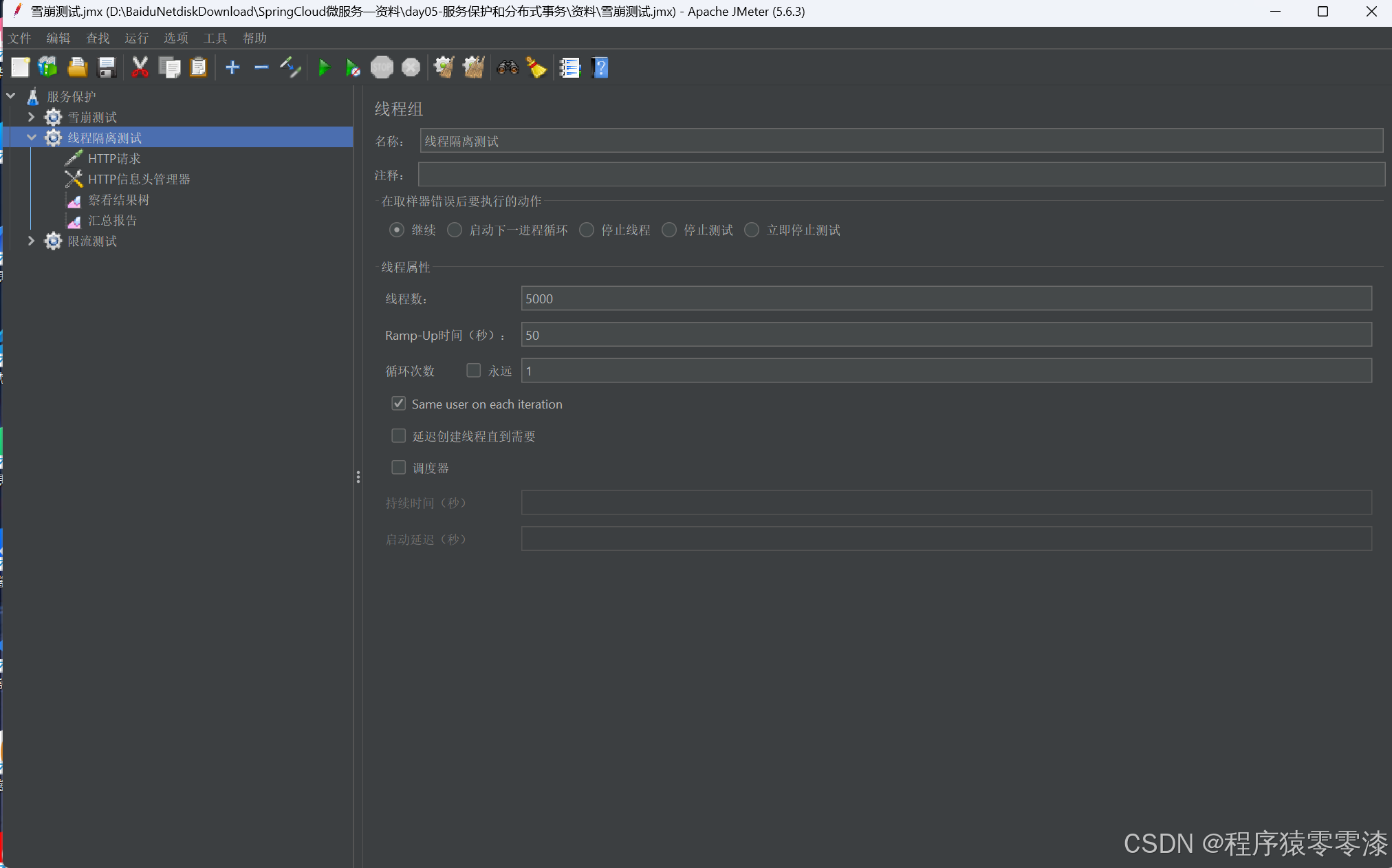
Task: Click the Save icon
Action: click(x=107, y=67)
